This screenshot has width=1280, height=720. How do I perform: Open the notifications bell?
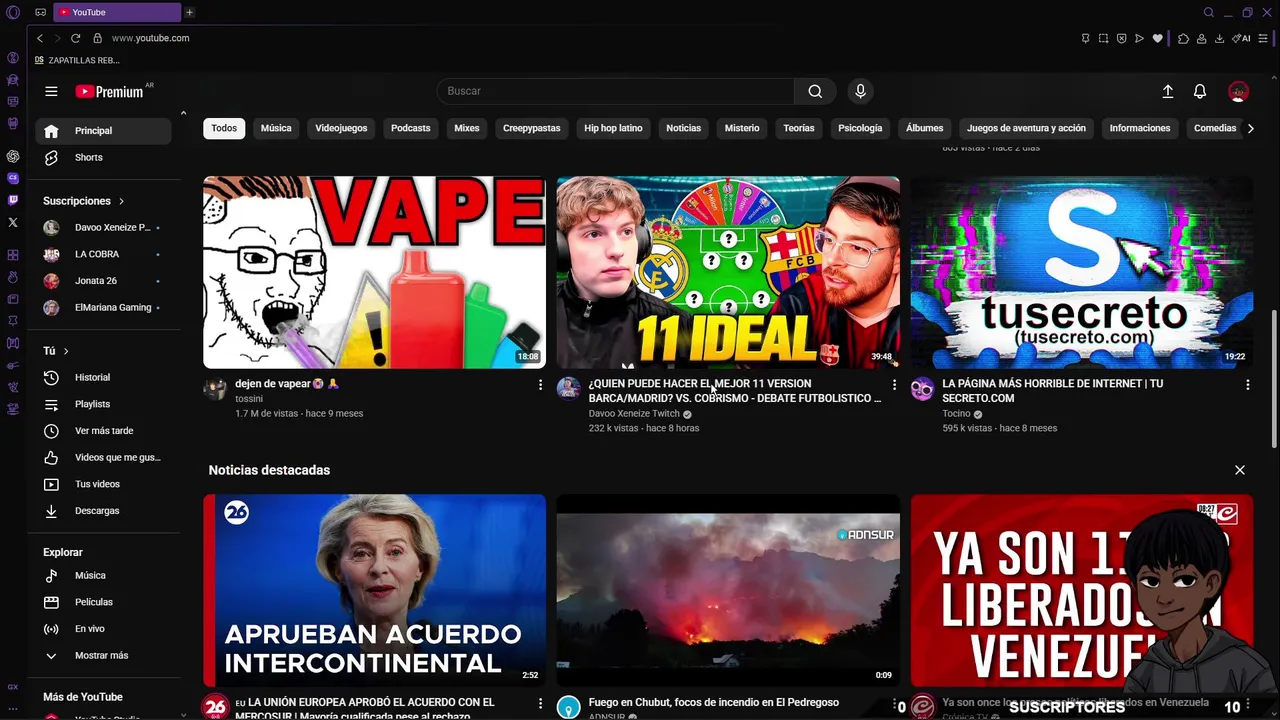1200,91
